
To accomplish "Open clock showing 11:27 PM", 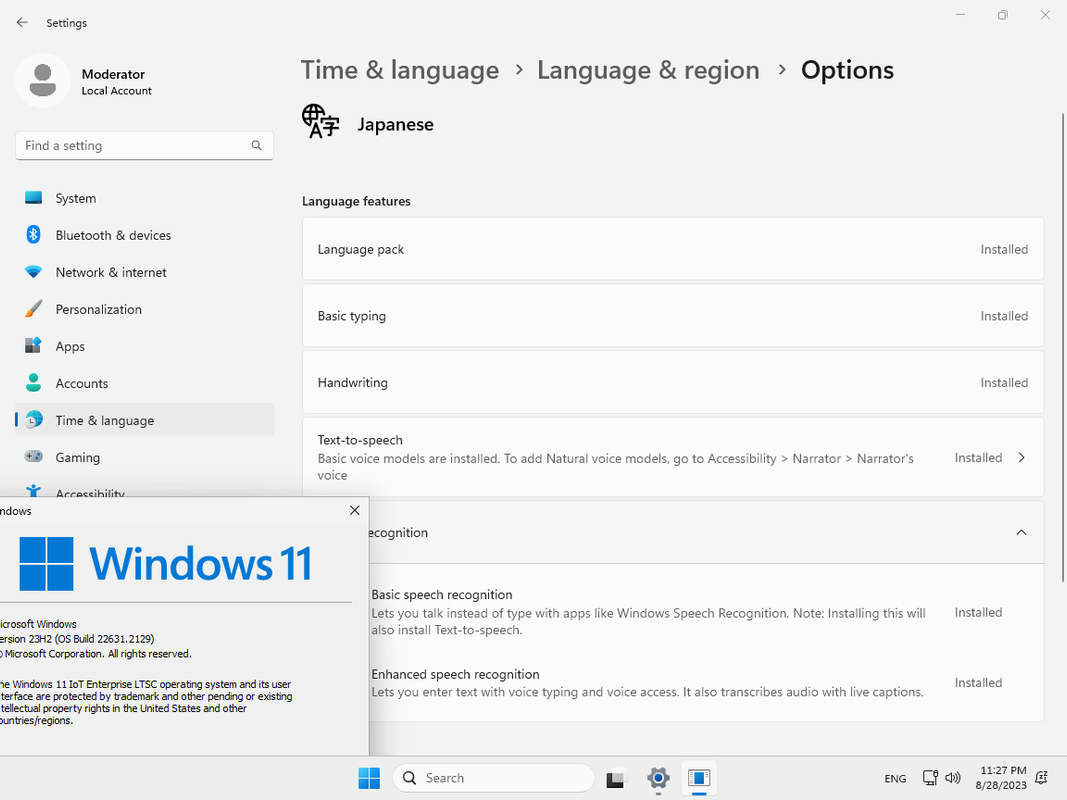I will coord(1002,778).
